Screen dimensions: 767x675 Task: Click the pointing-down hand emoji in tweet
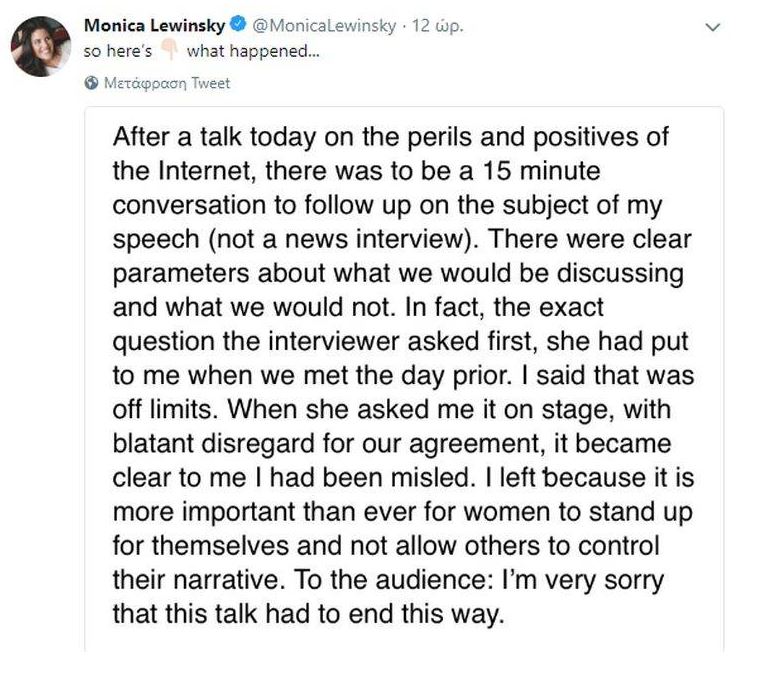coord(169,49)
